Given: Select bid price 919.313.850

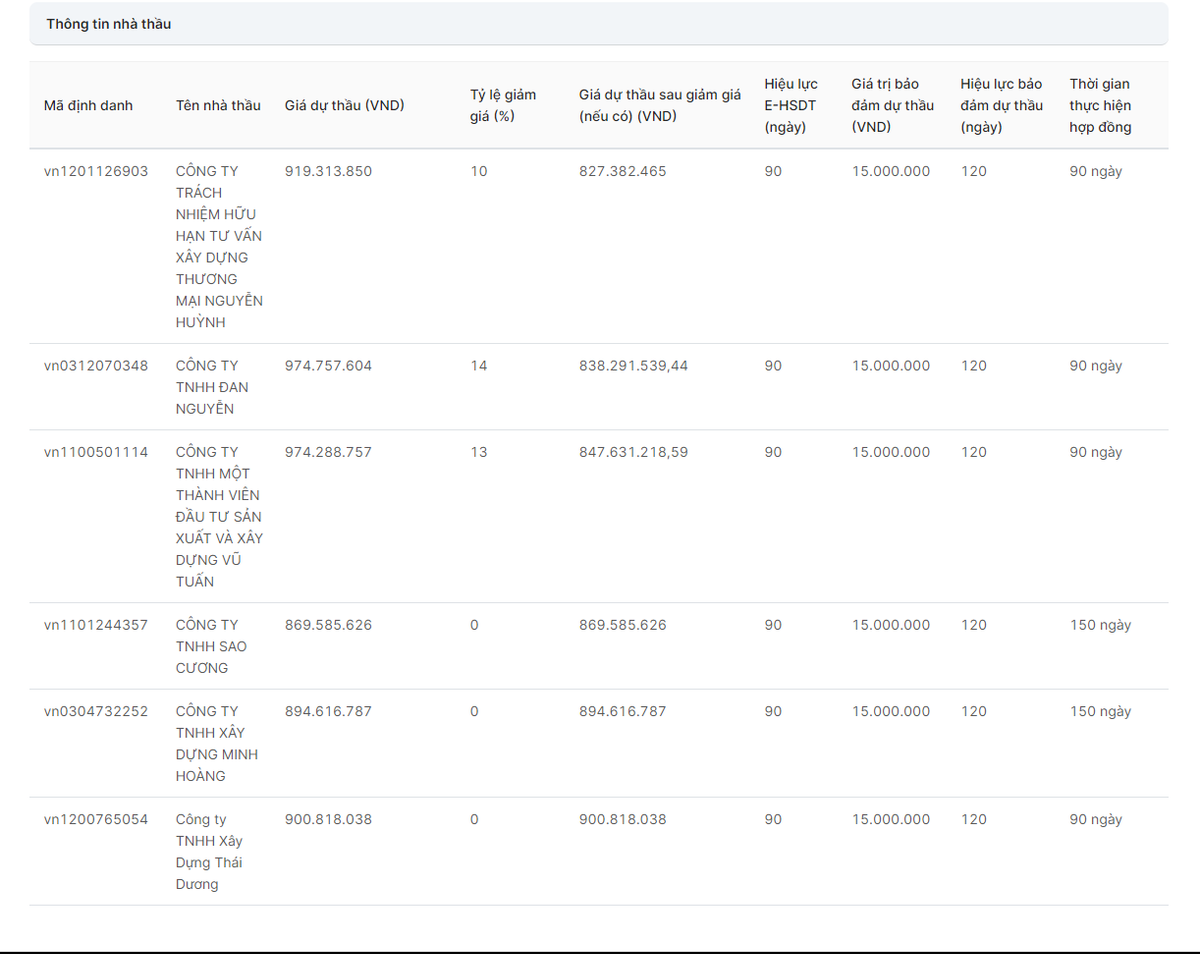Looking at the screenshot, I should coord(328,171).
